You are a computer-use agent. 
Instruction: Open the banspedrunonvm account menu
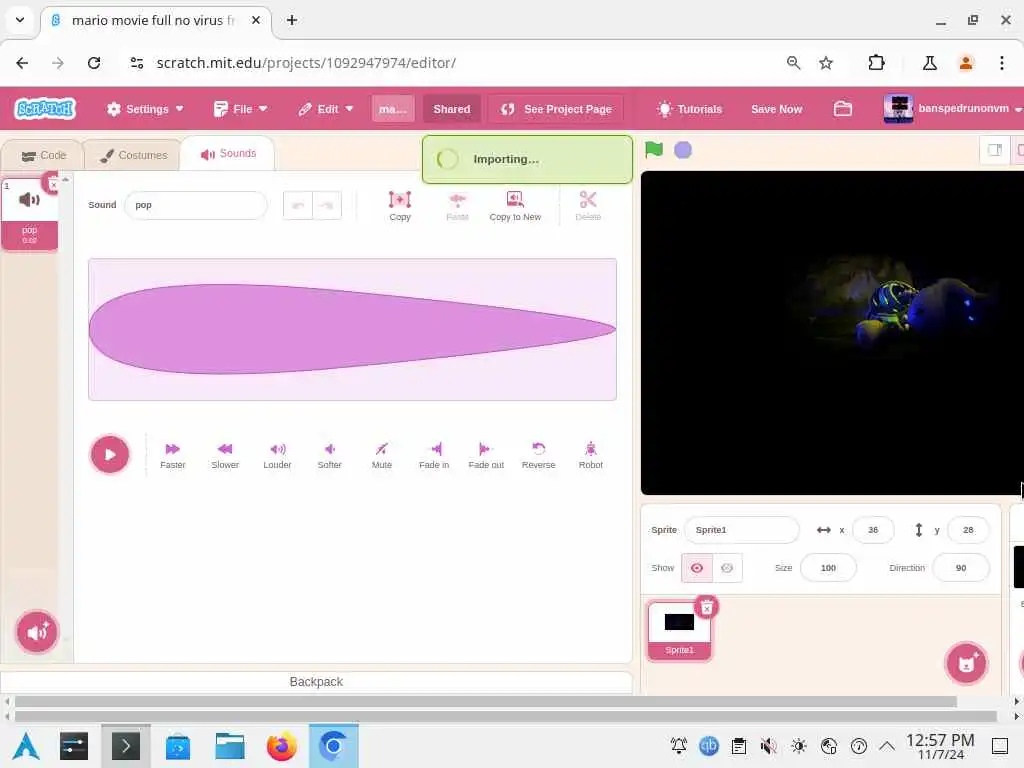(x=952, y=109)
